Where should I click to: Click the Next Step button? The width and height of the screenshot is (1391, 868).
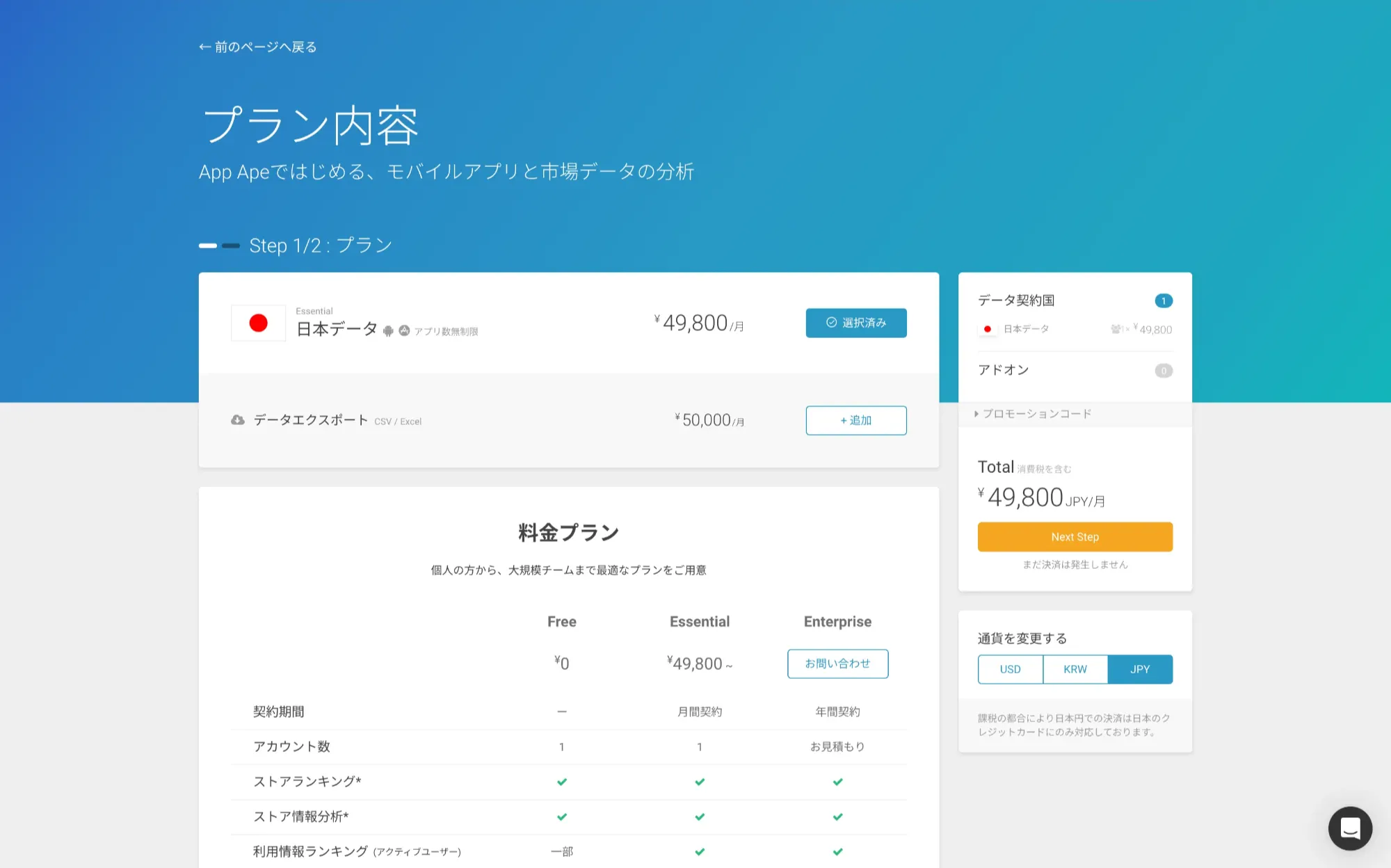(1075, 537)
